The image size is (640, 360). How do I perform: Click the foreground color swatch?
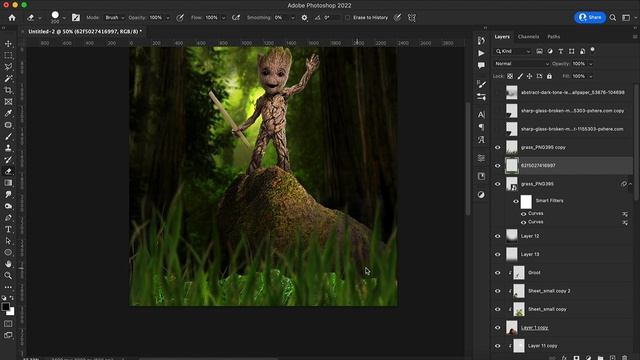(x=6, y=307)
